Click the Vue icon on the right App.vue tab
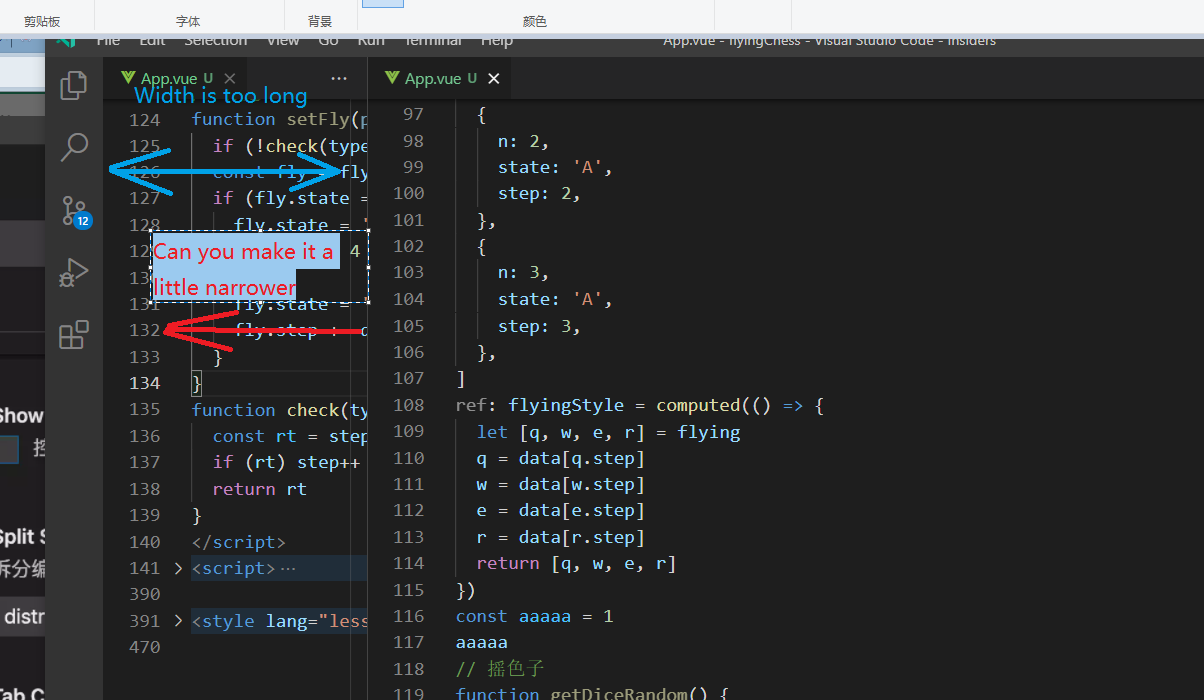Image resolution: width=1204 pixels, height=700 pixels. coord(391,77)
